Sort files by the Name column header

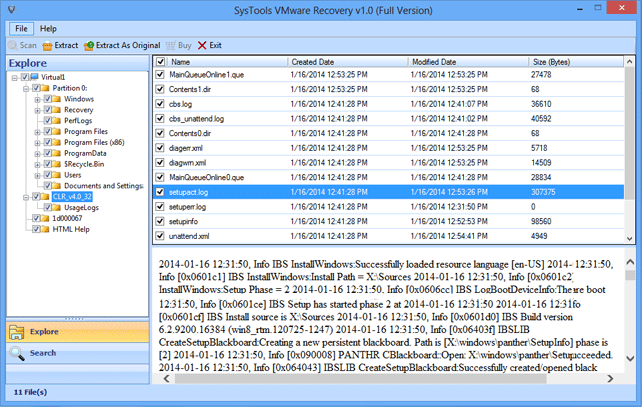click(228, 62)
